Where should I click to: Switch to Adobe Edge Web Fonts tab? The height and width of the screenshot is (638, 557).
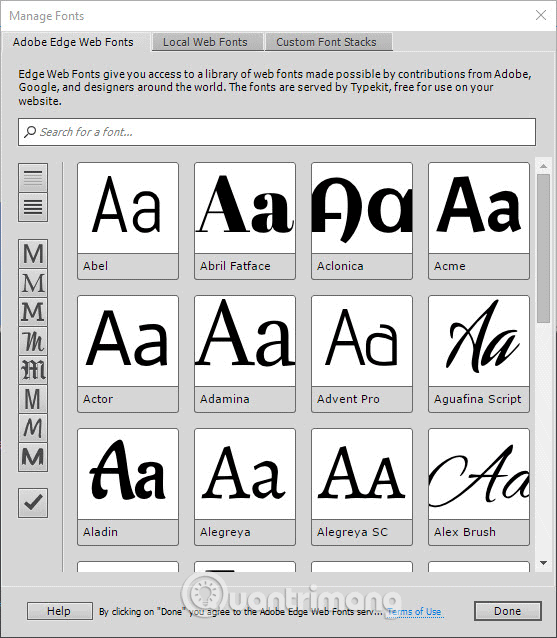[x=73, y=42]
